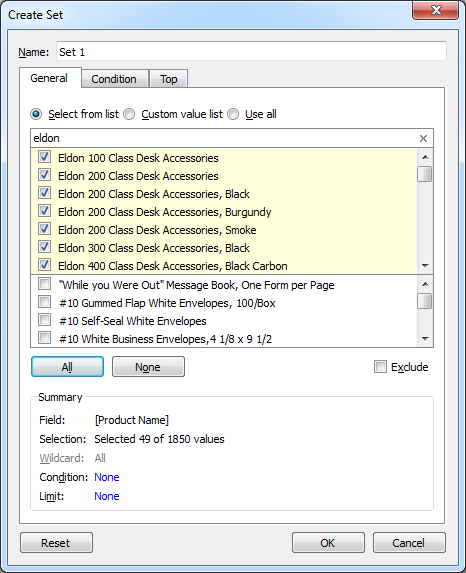The image size is (466, 573).
Task: Click the Reset button
Action: [56, 543]
